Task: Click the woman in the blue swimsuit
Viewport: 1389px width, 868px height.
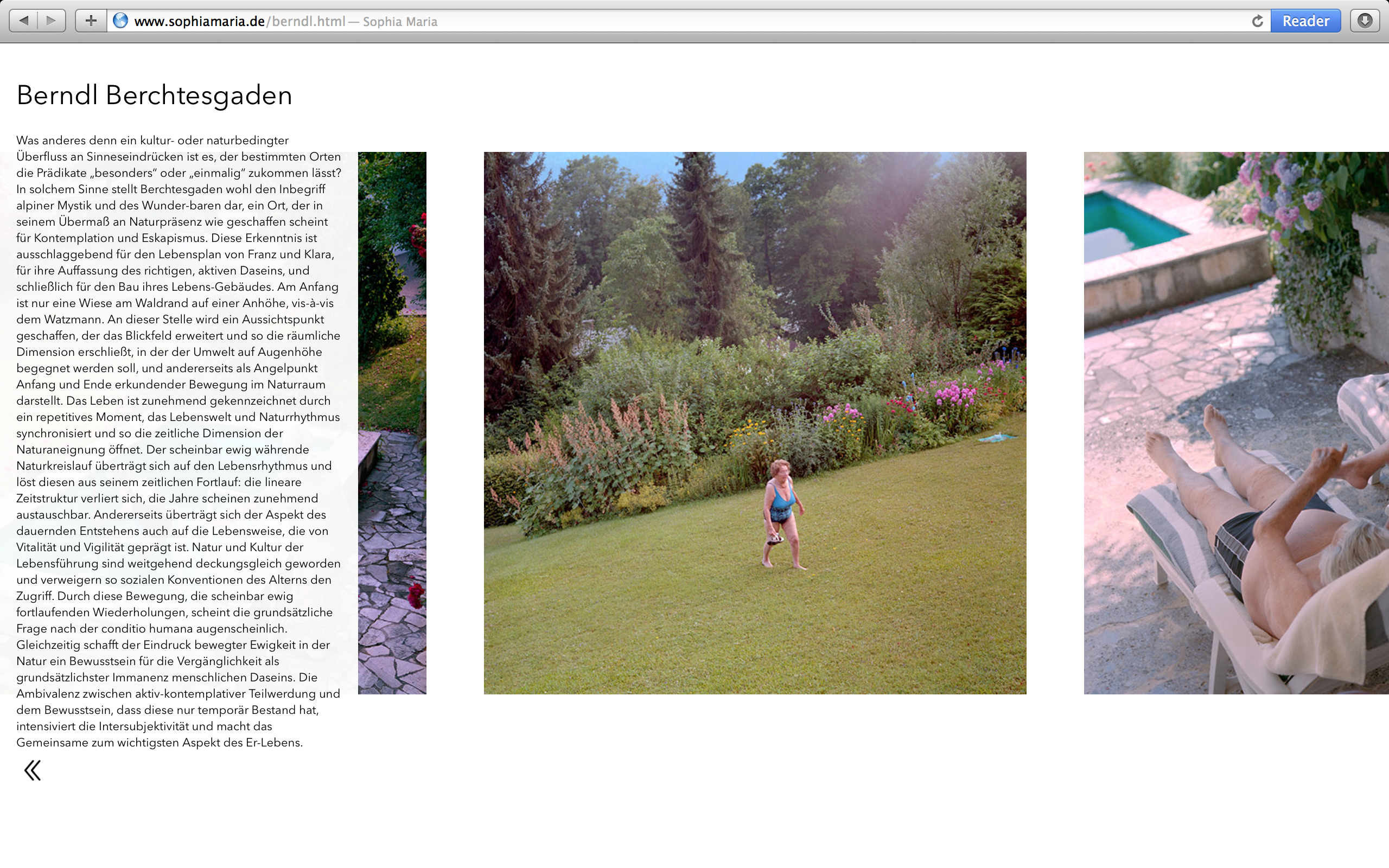Action: [x=782, y=514]
